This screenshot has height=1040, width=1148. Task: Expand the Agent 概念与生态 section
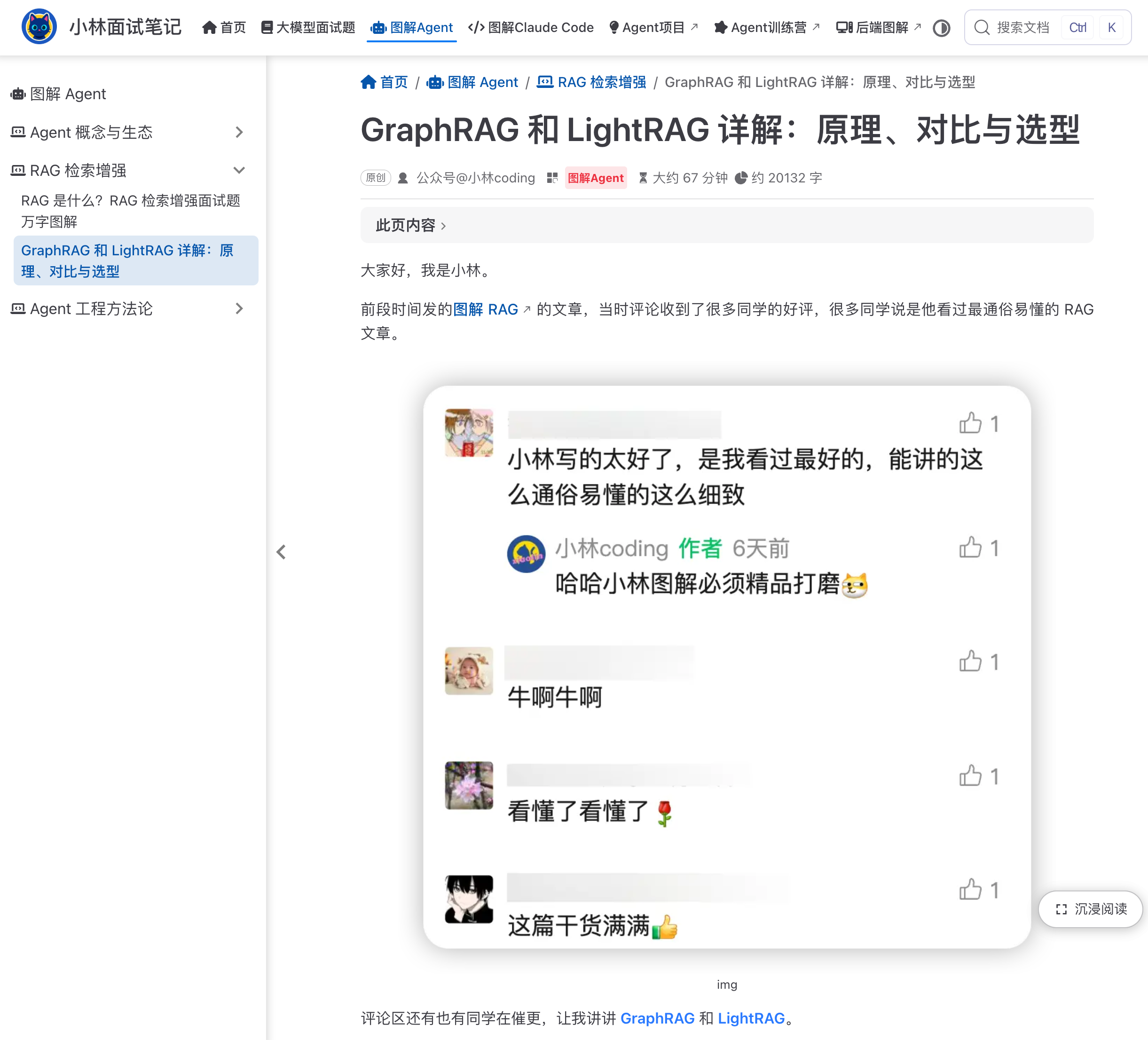click(128, 132)
